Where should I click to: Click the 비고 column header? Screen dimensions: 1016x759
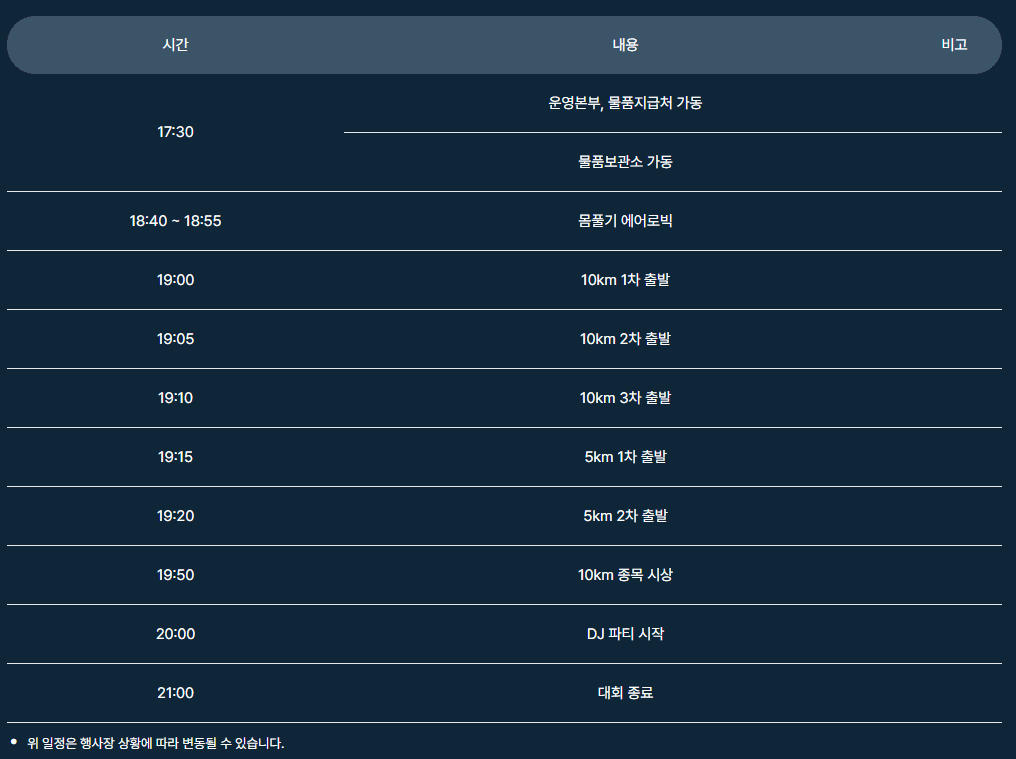954,45
